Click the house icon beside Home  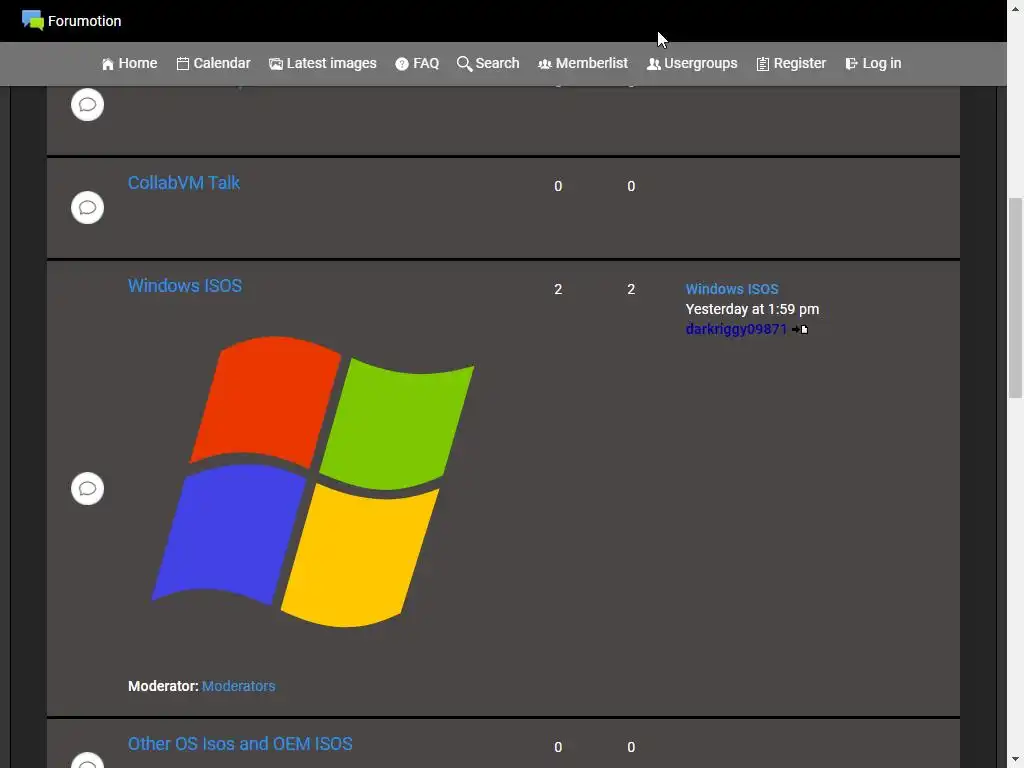(x=108, y=64)
